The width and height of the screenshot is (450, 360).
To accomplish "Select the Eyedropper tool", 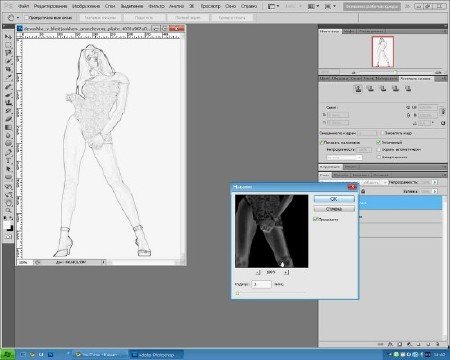I will coord(8,77).
